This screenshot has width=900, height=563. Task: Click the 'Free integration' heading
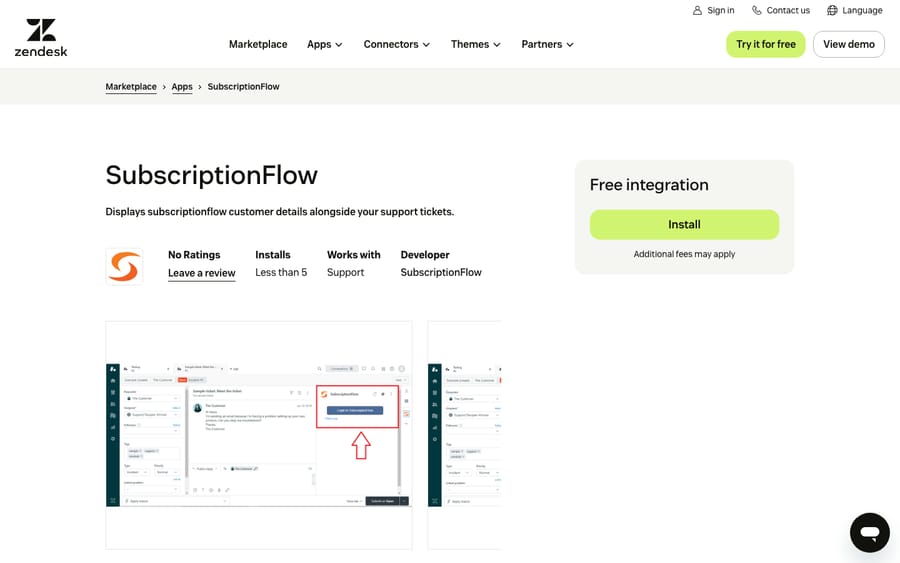coord(649,185)
